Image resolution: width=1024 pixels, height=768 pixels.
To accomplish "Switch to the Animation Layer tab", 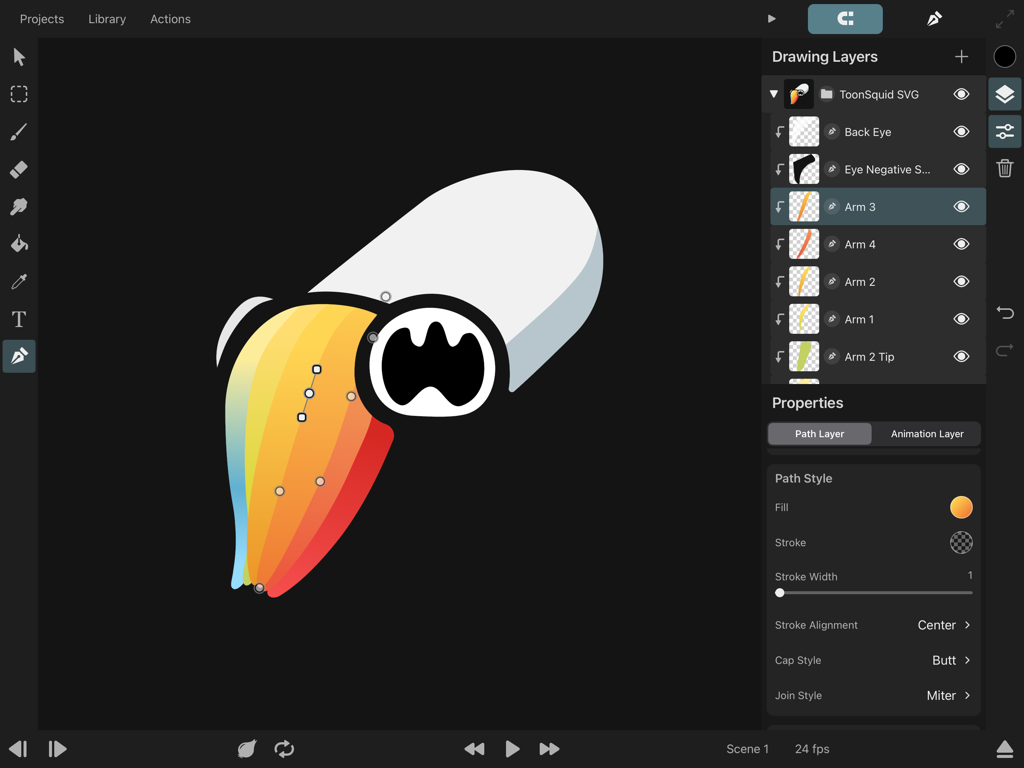I will (x=926, y=433).
